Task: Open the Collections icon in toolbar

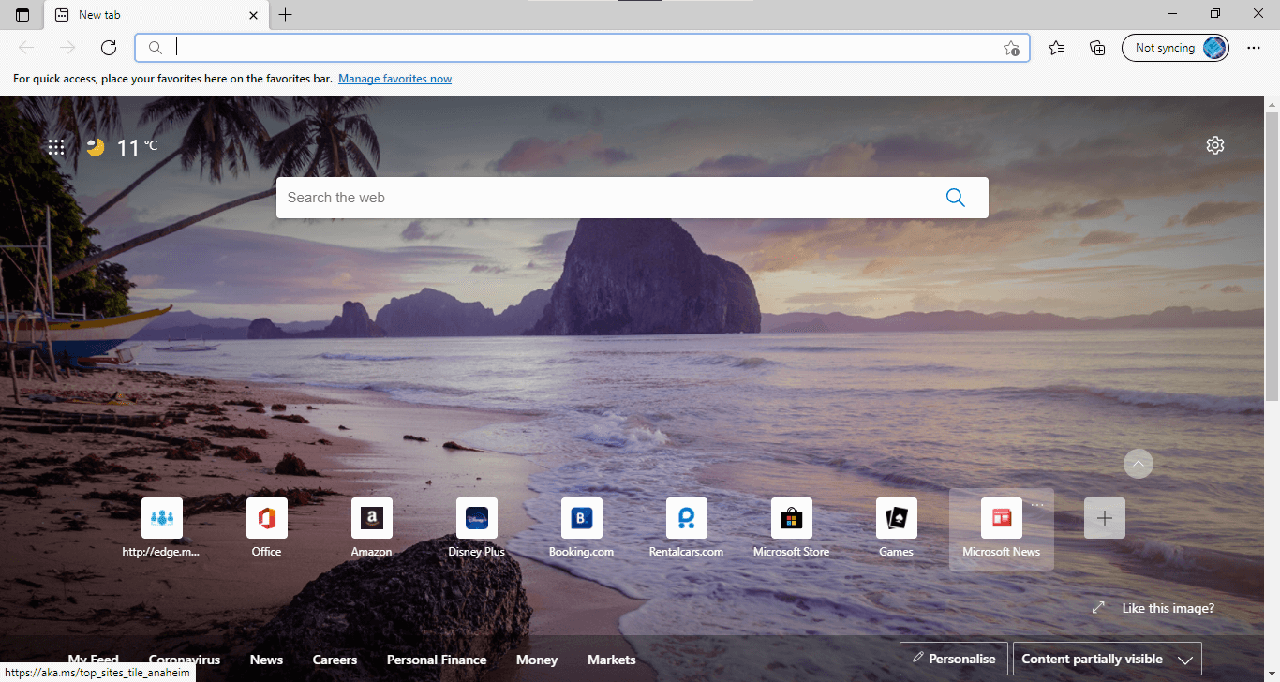Action: coord(1097,48)
